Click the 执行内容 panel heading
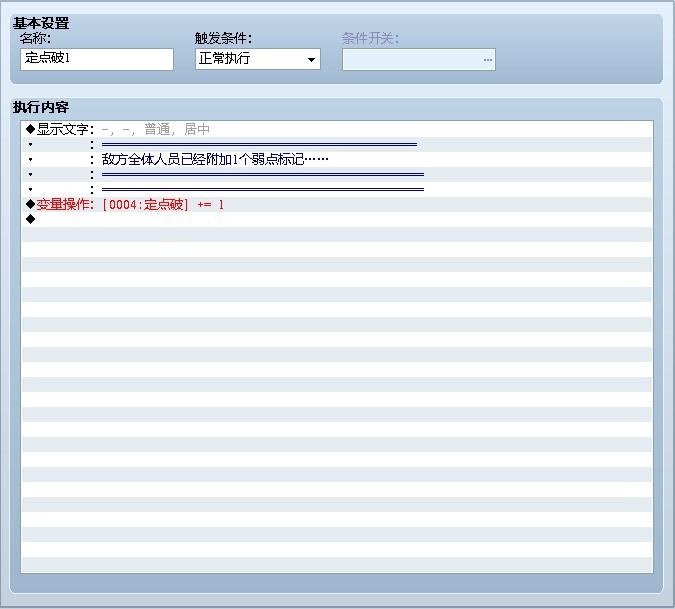This screenshot has height=609, width=675. coord(41,107)
